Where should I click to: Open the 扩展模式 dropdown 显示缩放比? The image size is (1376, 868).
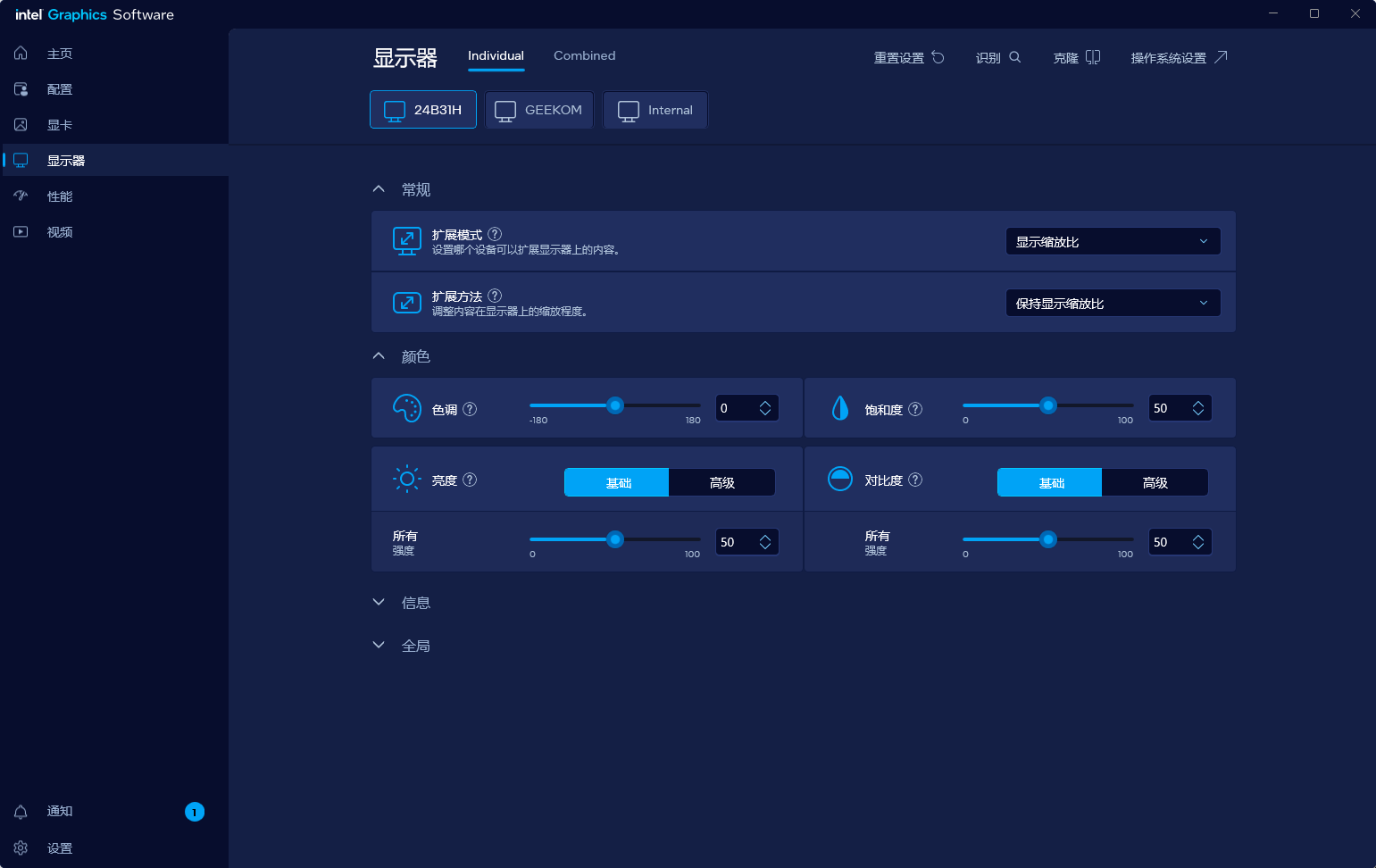pos(1112,241)
